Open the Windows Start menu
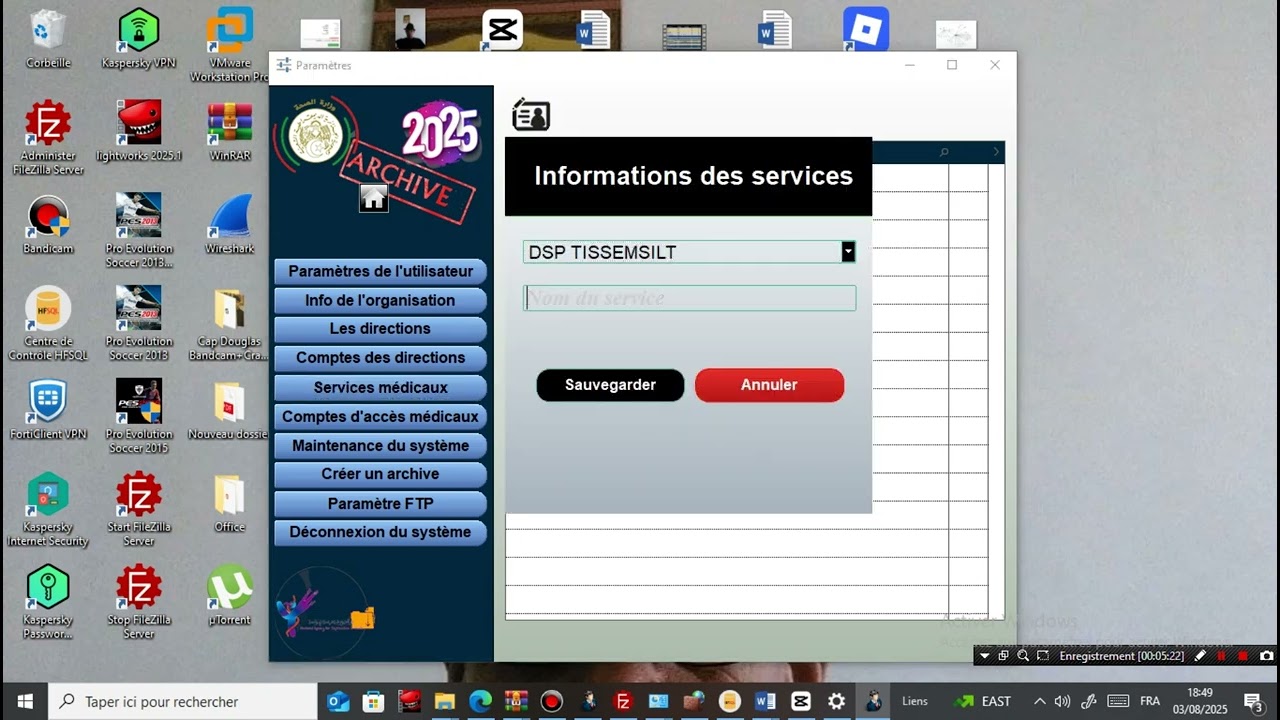 [24, 701]
